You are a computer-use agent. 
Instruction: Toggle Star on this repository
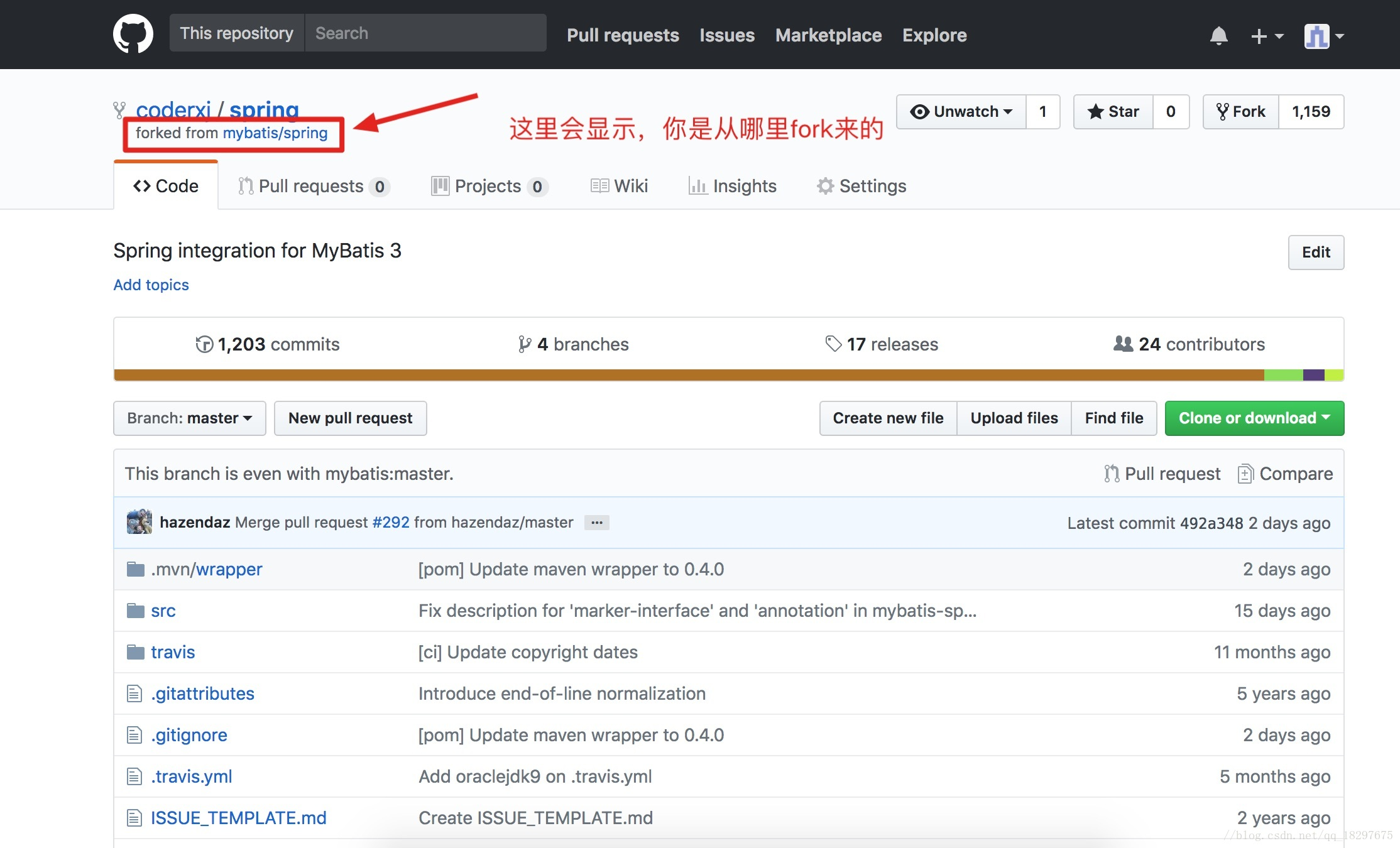pos(1113,112)
